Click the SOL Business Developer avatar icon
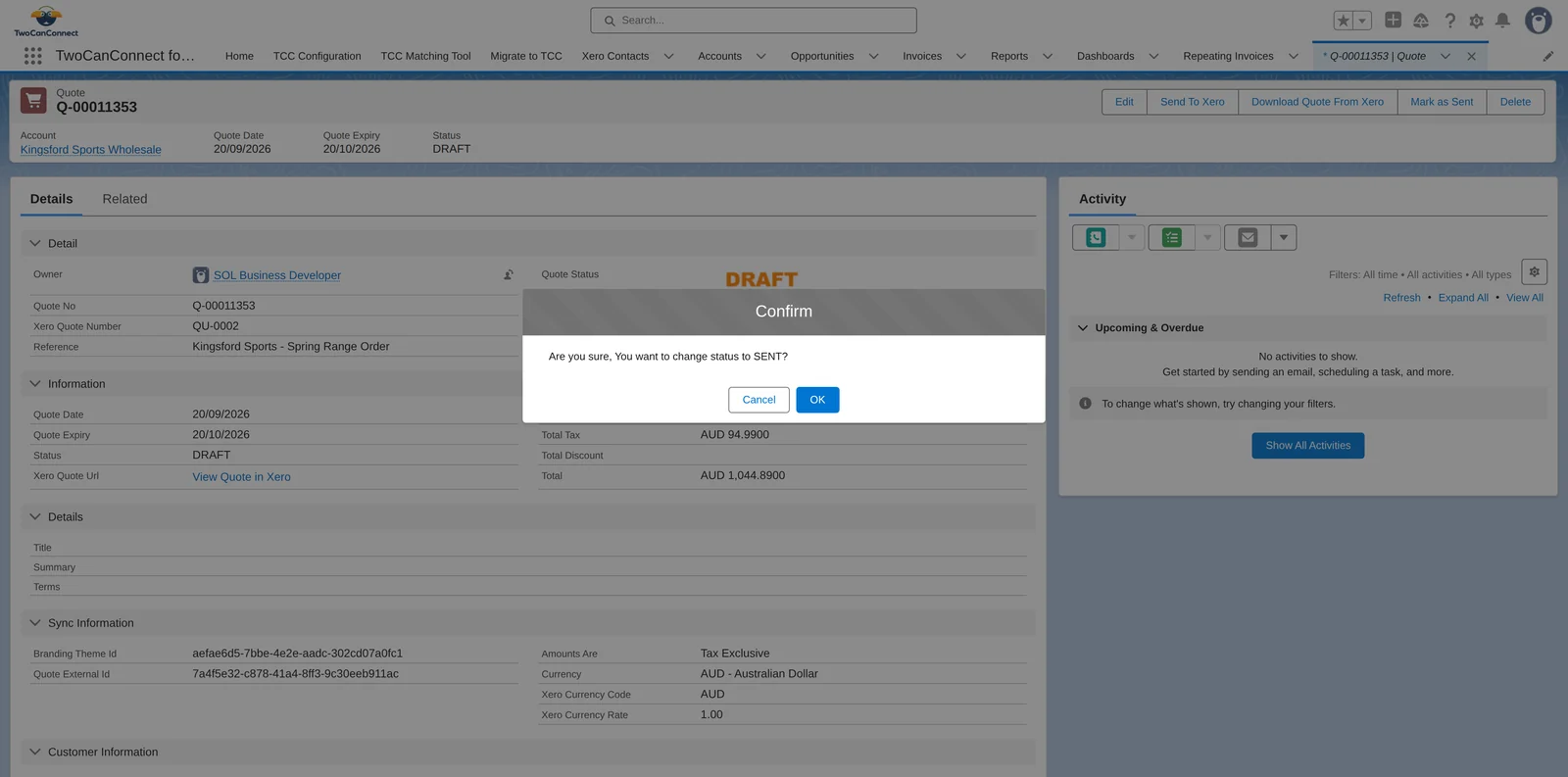Viewport: 1568px width, 777px height. click(201, 275)
